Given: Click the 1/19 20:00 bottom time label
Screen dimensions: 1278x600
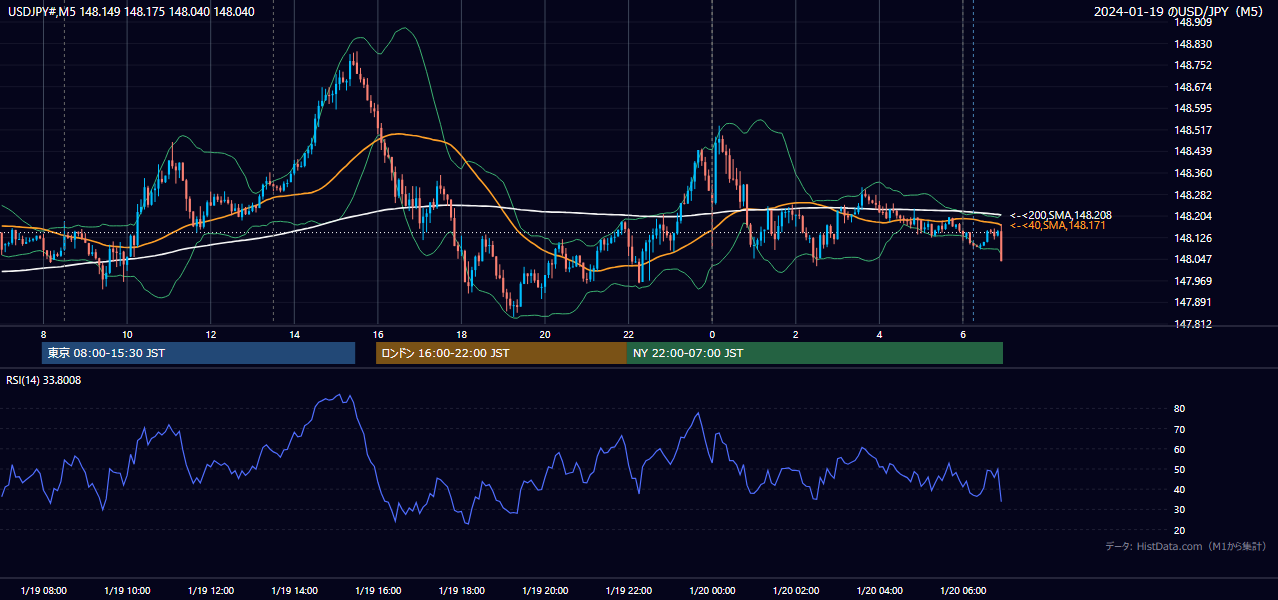Looking at the screenshot, I should (545, 591).
